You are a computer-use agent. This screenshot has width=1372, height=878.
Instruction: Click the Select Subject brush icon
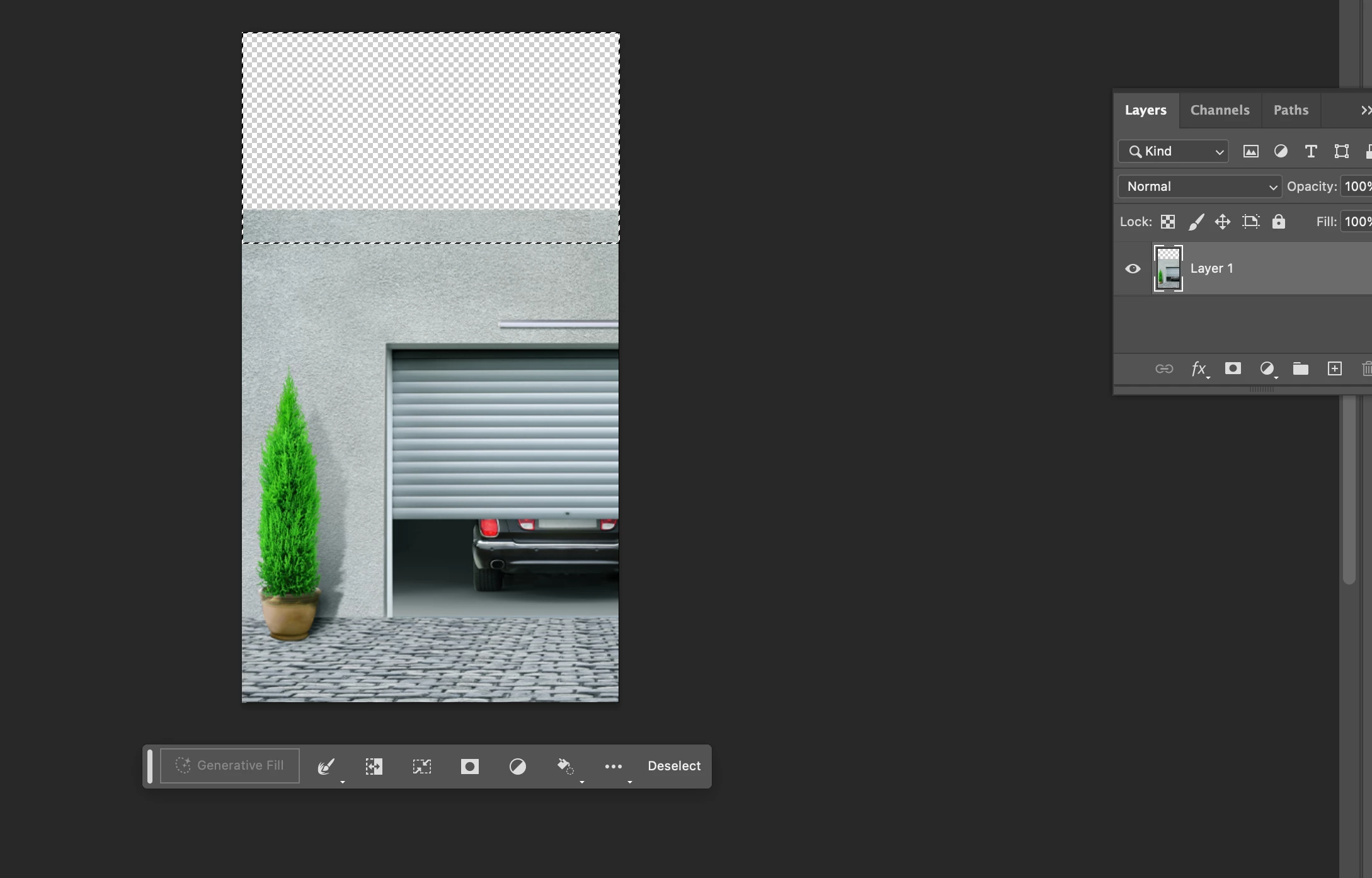[x=326, y=766]
